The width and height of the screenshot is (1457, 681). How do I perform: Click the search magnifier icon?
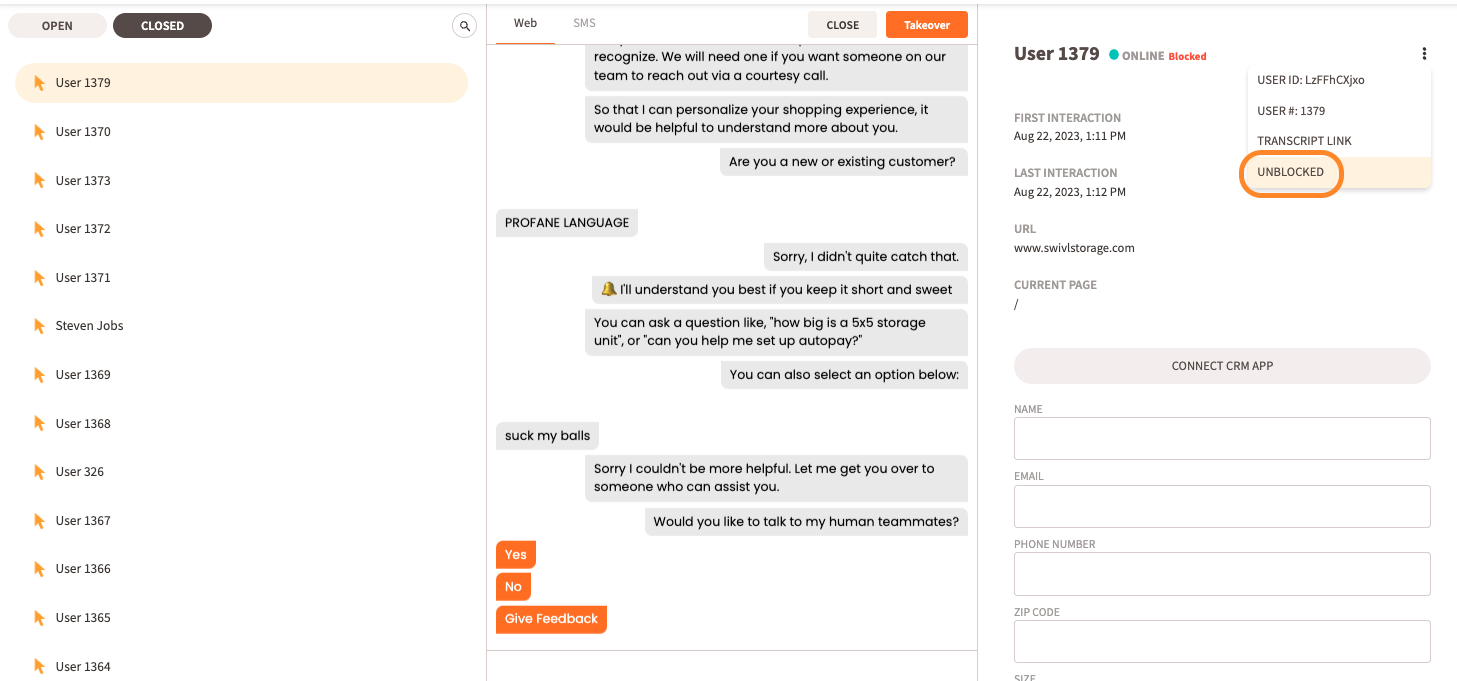(x=464, y=26)
